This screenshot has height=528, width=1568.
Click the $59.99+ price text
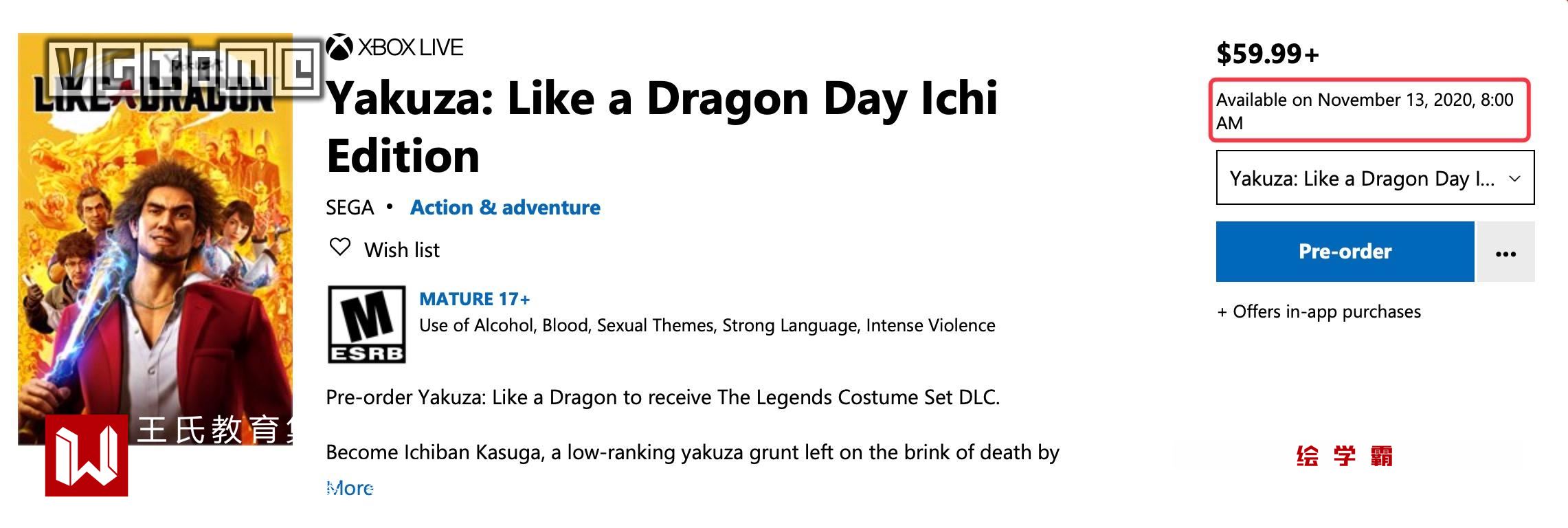(1268, 54)
